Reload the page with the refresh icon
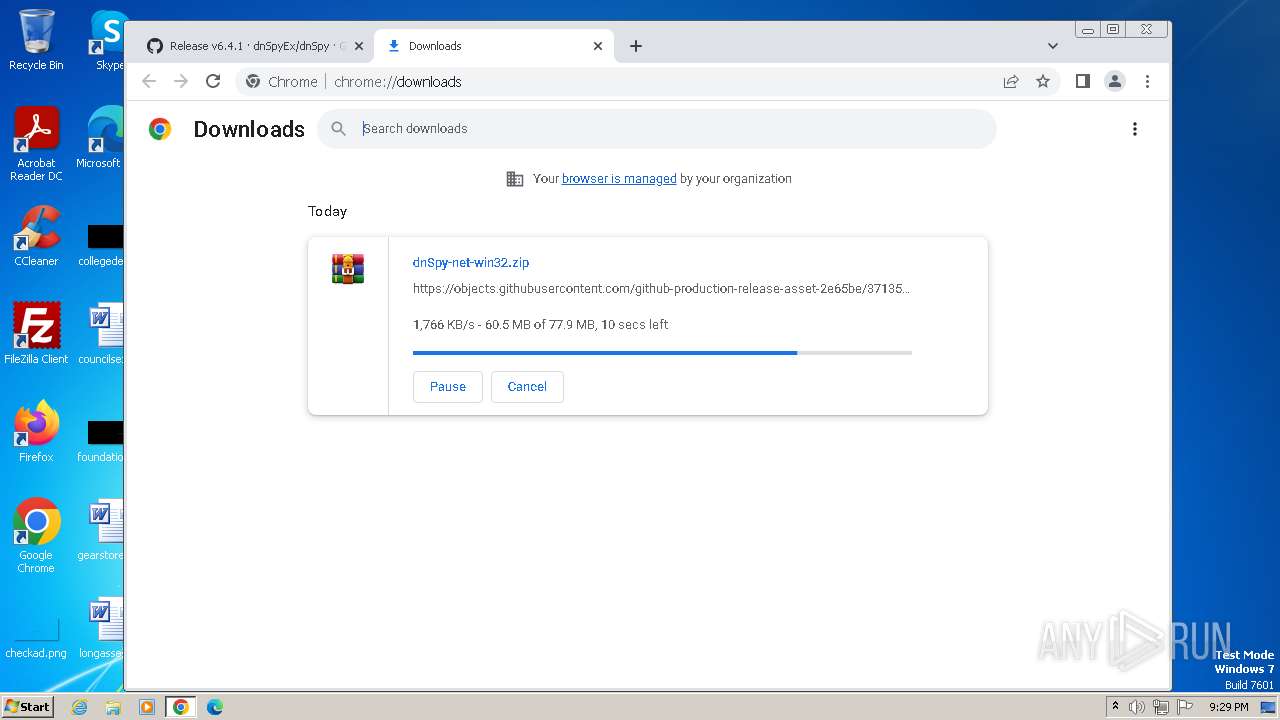The image size is (1280, 720). 213,82
